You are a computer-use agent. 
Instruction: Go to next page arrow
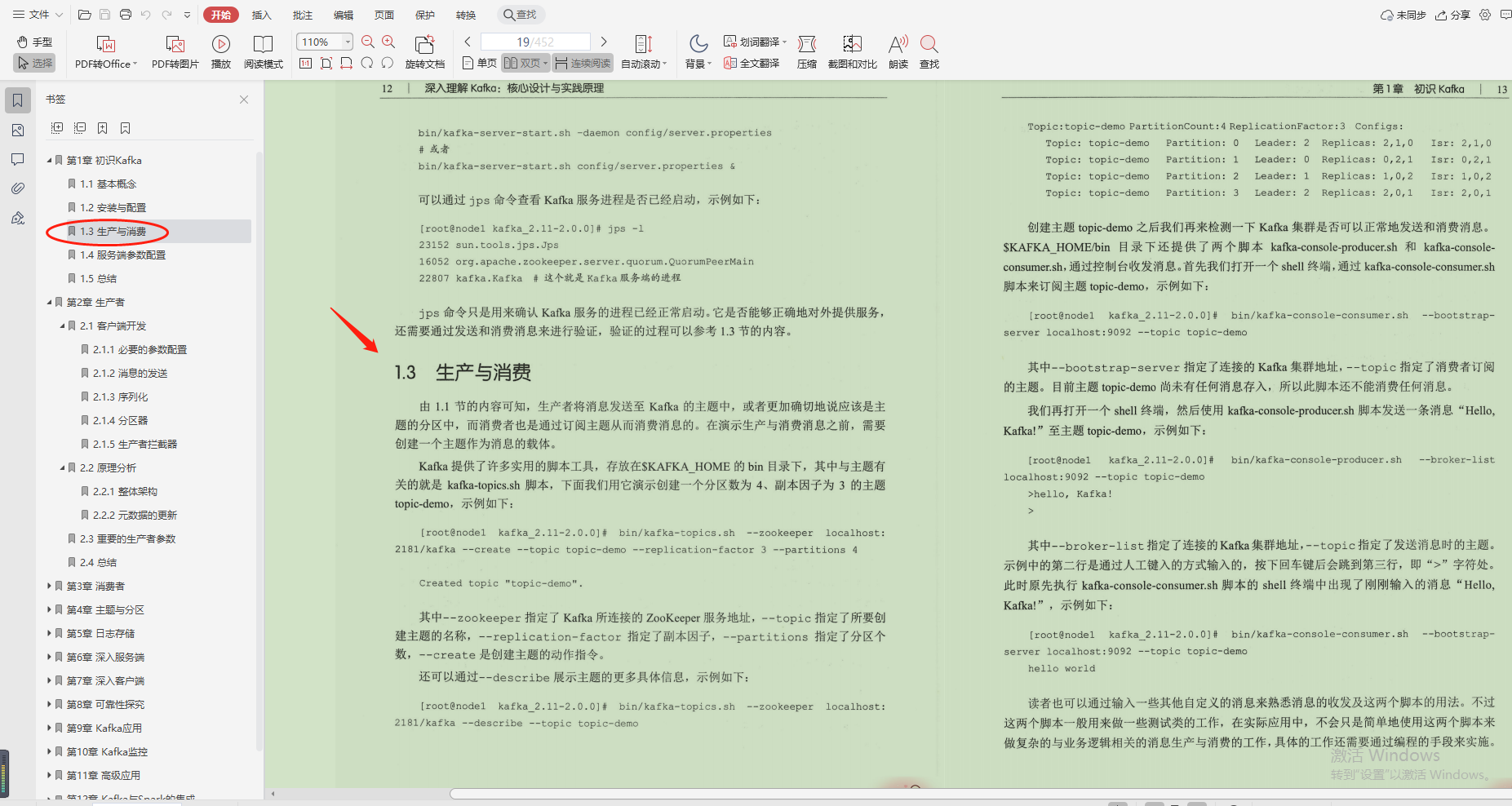coord(604,42)
